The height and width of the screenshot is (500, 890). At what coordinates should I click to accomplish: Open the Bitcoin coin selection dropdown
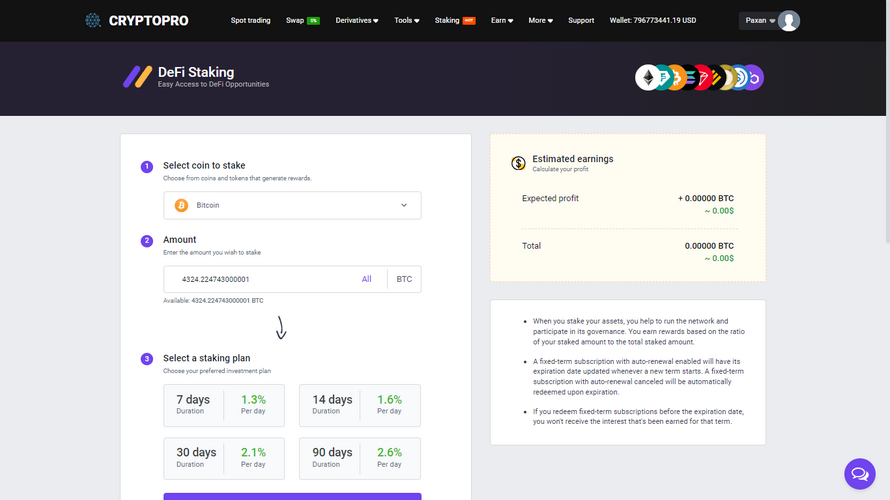292,205
